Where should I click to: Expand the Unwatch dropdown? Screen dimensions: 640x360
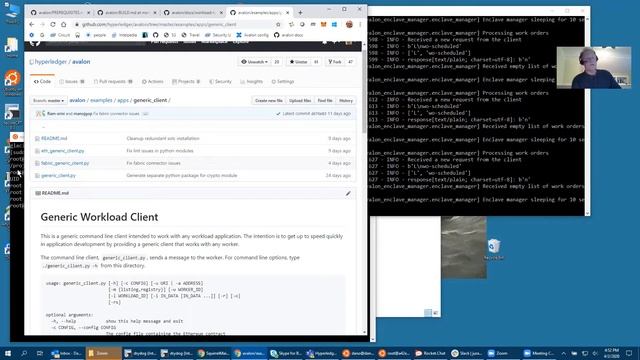point(255,62)
